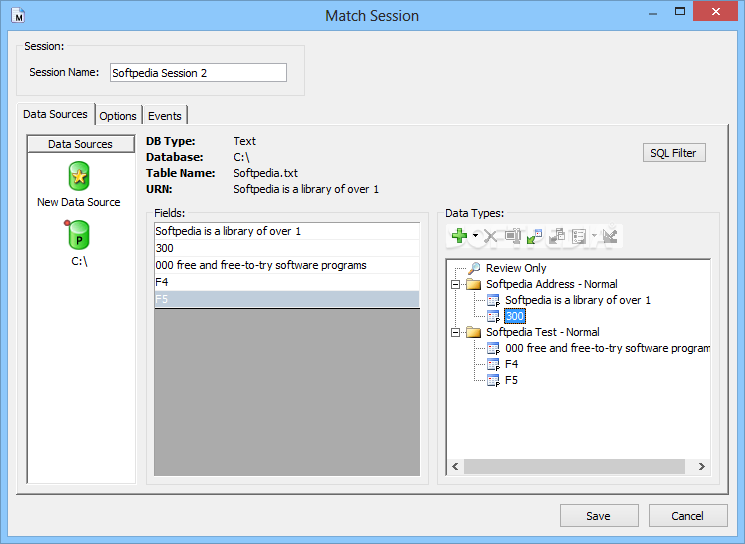Open the dropdown arrow beside the properties list icon
This screenshot has height=544, width=745.
[x=594, y=236]
